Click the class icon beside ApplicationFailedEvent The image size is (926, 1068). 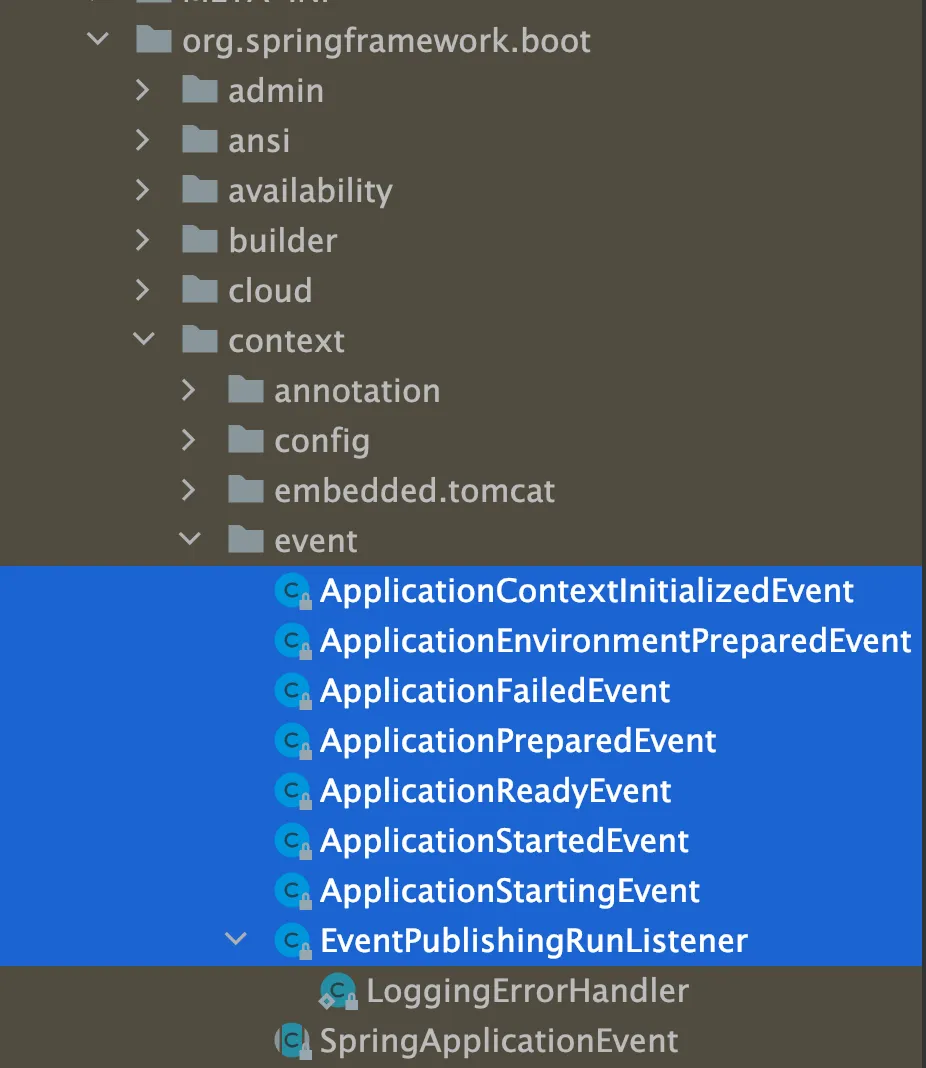[293, 691]
